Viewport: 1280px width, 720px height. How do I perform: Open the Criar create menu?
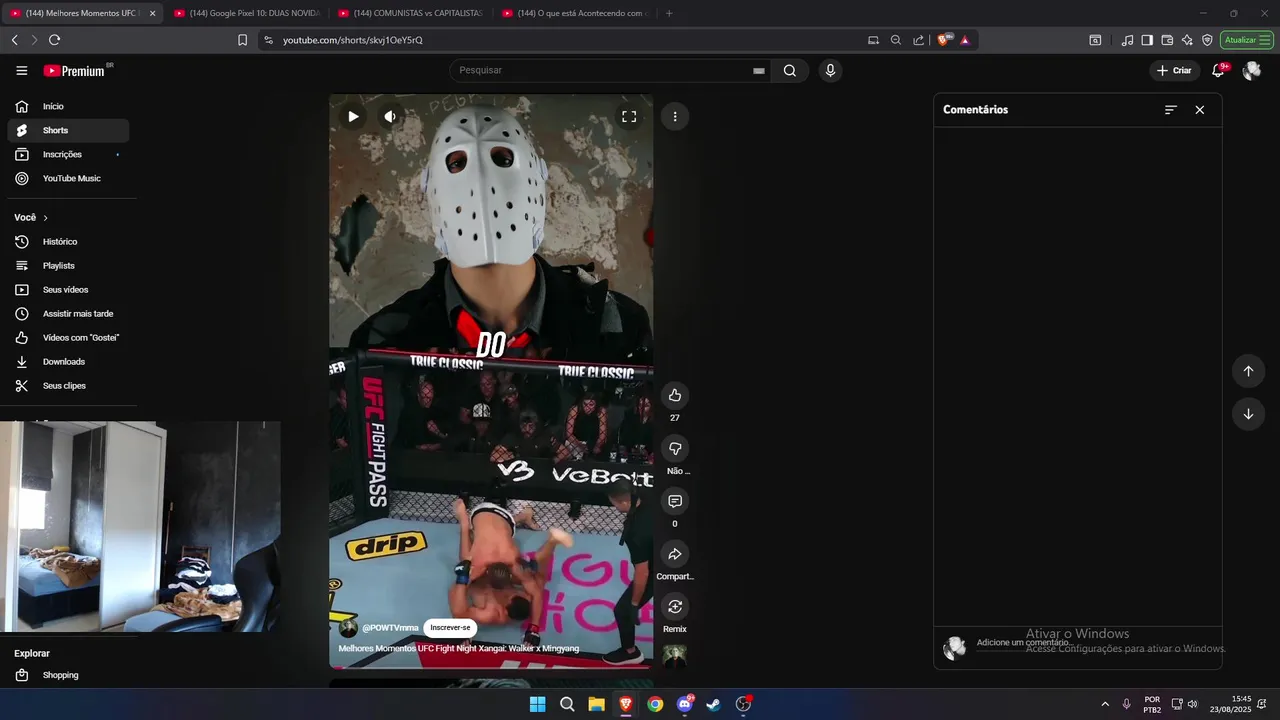point(1175,70)
